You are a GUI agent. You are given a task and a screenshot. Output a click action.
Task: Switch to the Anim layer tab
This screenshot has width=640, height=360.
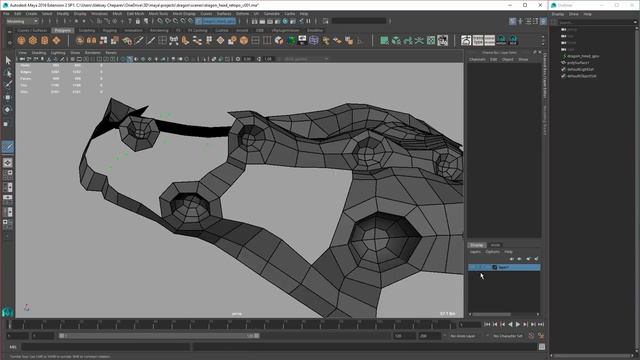[x=495, y=245]
